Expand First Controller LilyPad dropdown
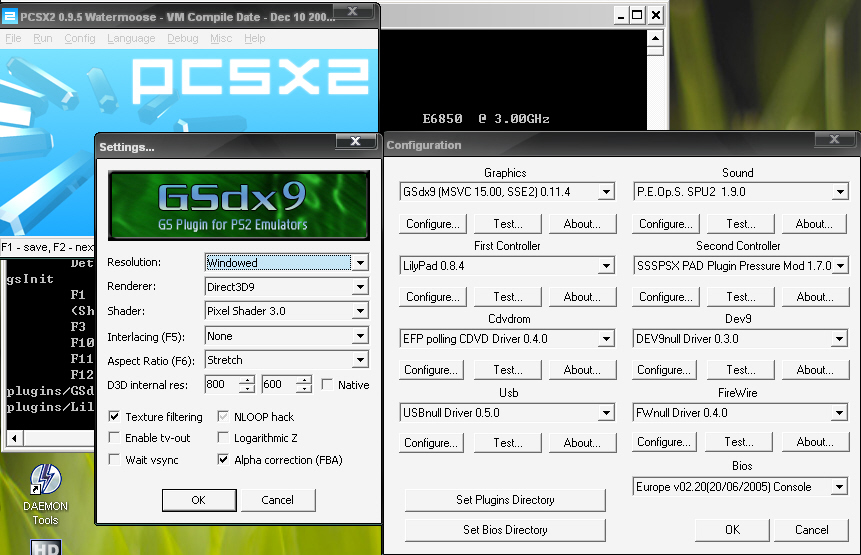This screenshot has height=555, width=861. (606, 266)
